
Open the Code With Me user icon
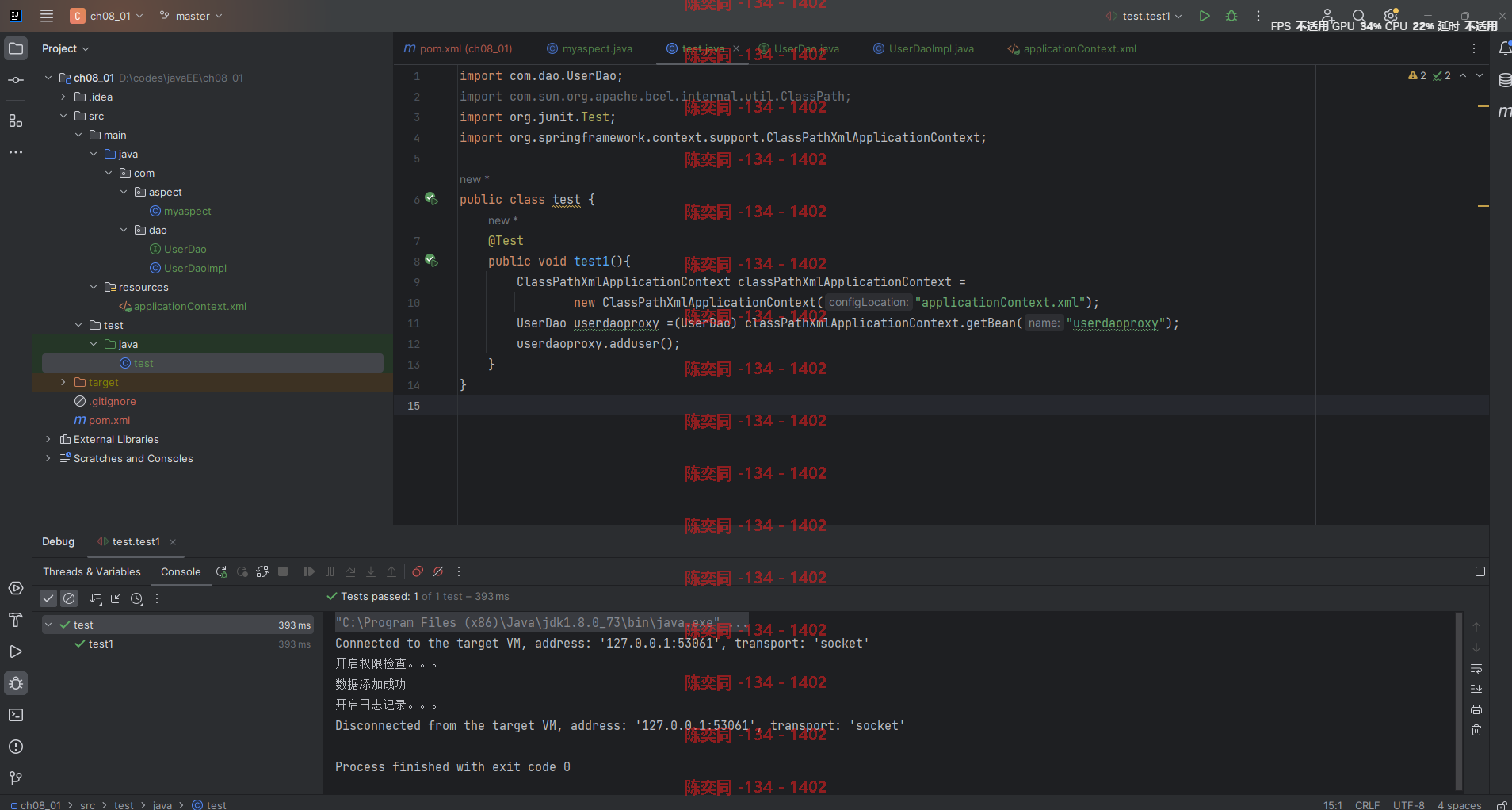(x=1327, y=16)
